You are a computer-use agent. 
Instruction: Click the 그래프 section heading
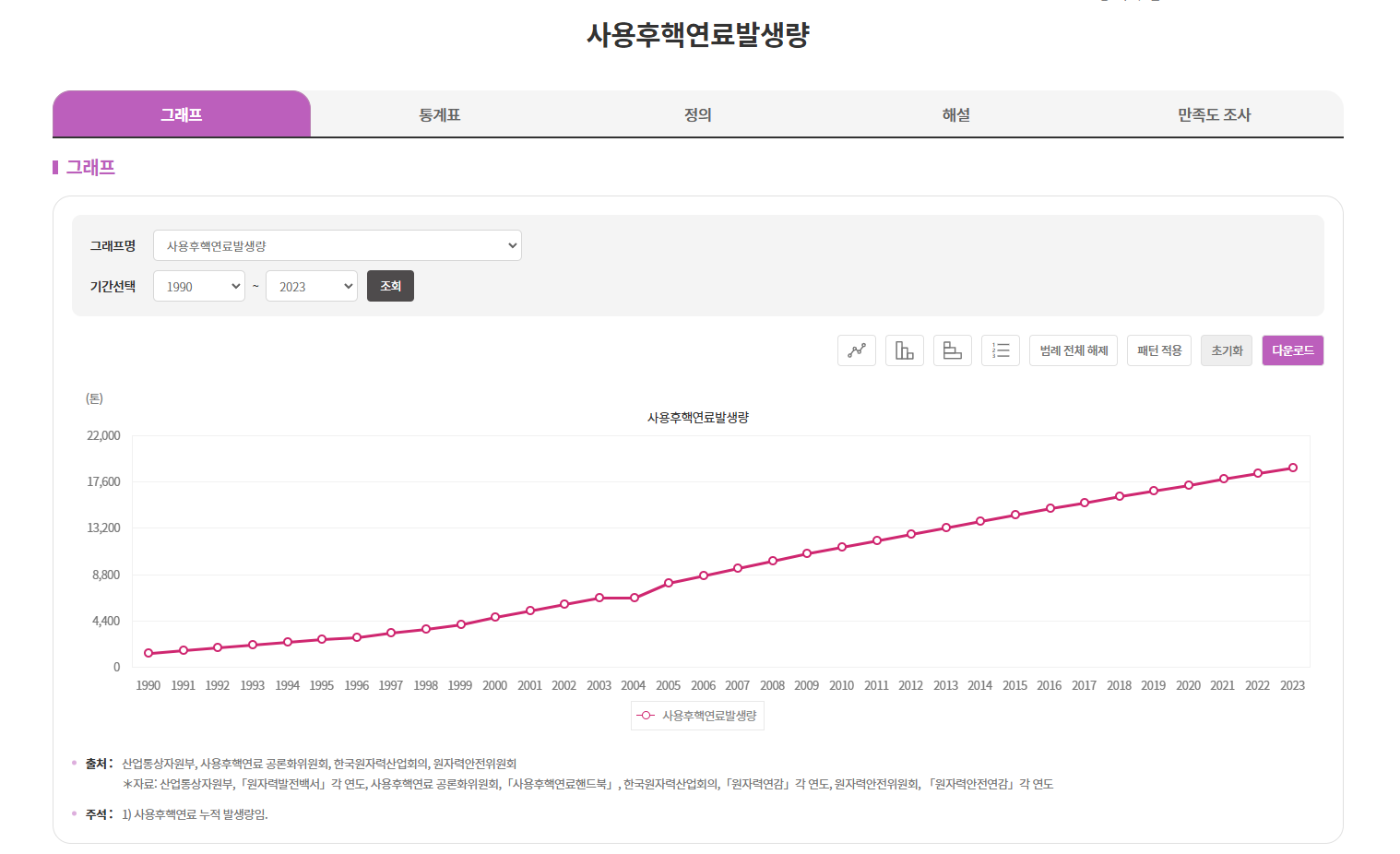(x=90, y=167)
